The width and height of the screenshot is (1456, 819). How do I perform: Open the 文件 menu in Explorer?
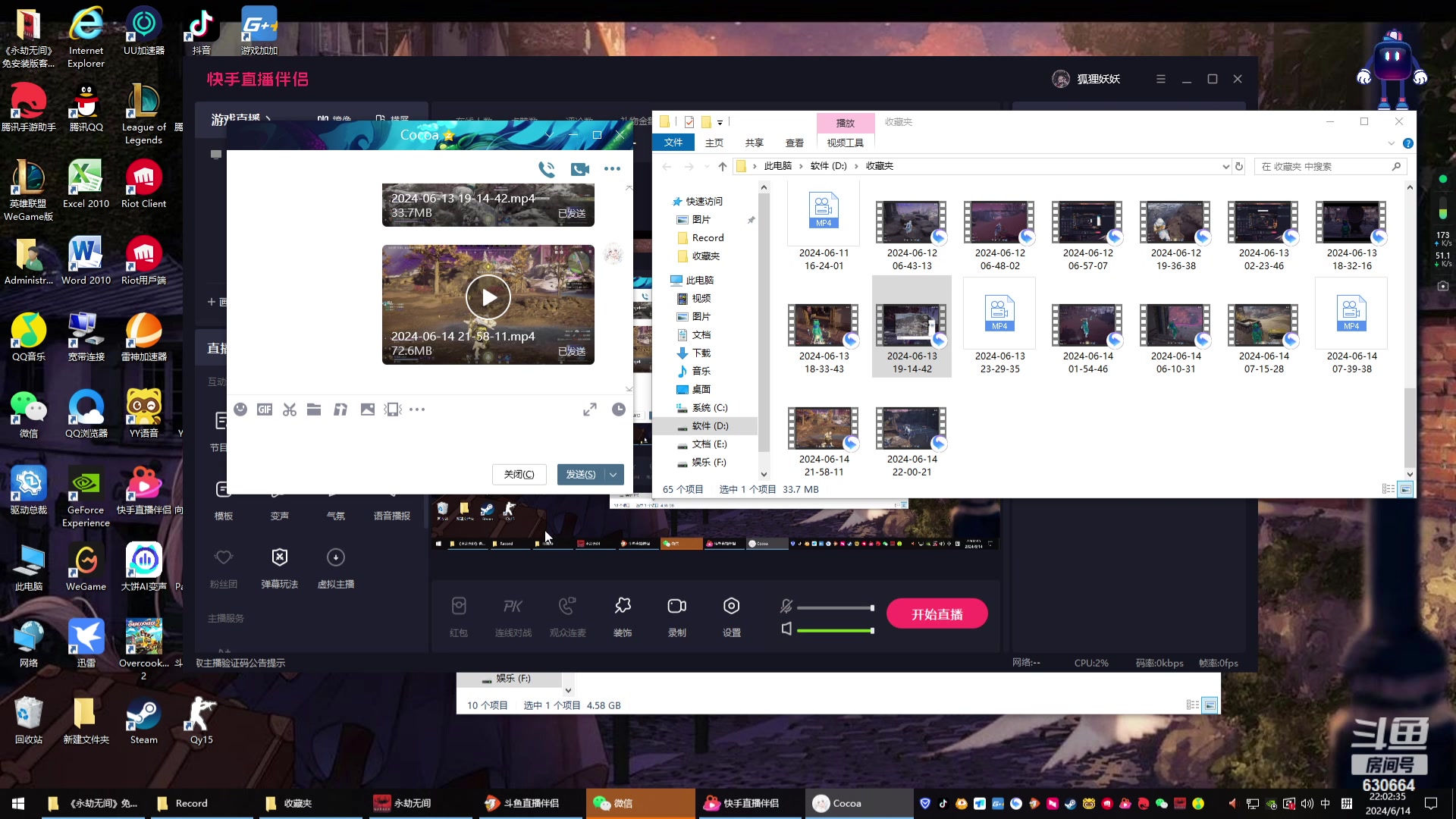(673, 143)
